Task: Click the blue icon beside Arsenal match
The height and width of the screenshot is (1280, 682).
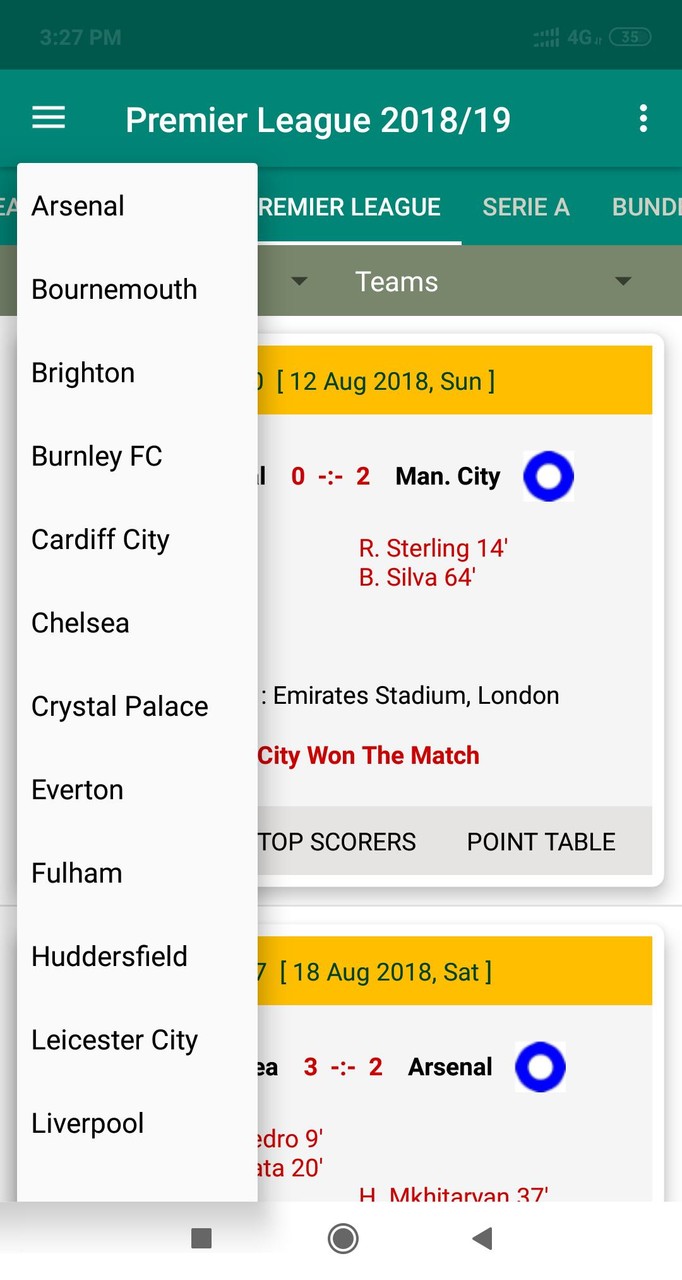Action: click(540, 1066)
